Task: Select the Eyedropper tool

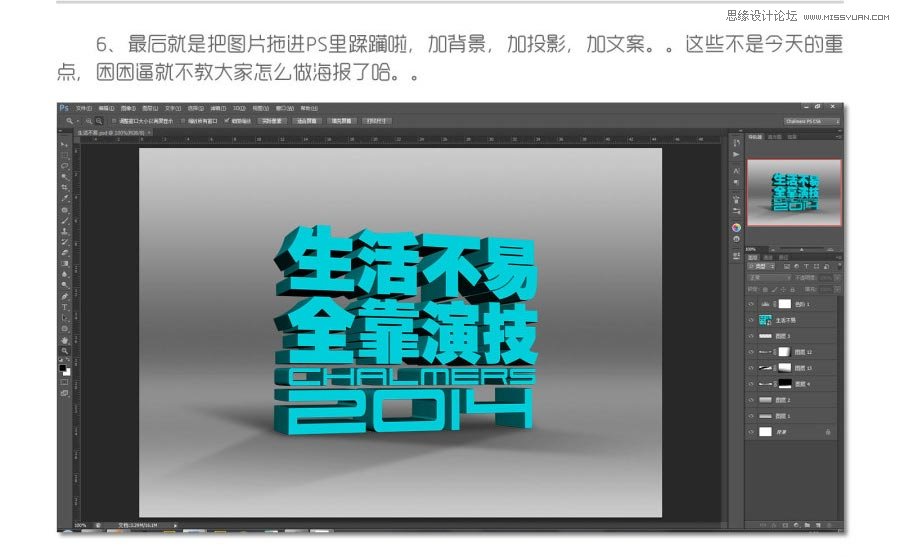Action: coord(65,197)
